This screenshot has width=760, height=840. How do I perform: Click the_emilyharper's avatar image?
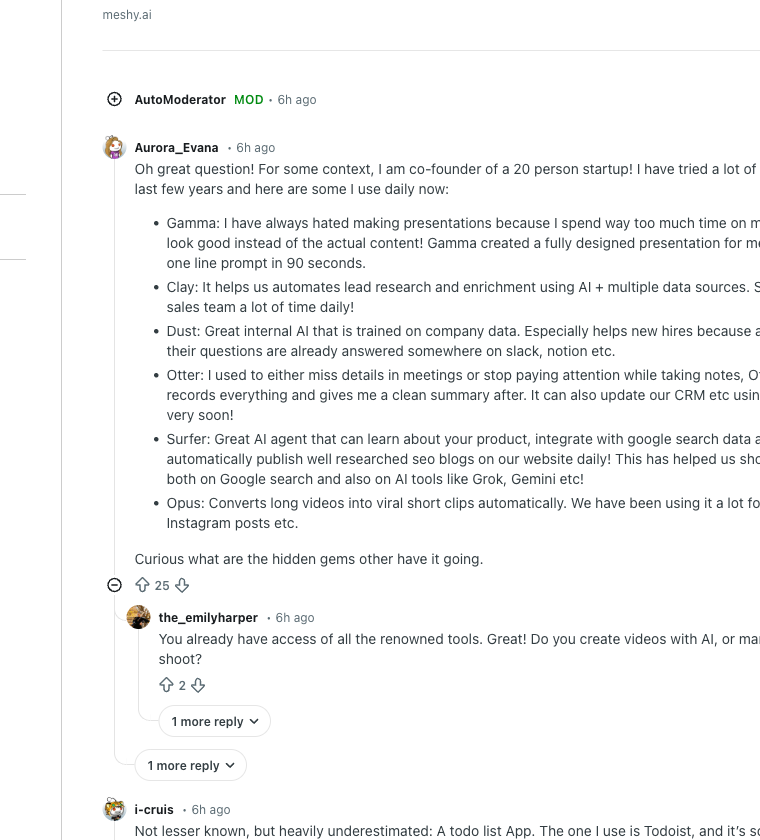pos(138,617)
